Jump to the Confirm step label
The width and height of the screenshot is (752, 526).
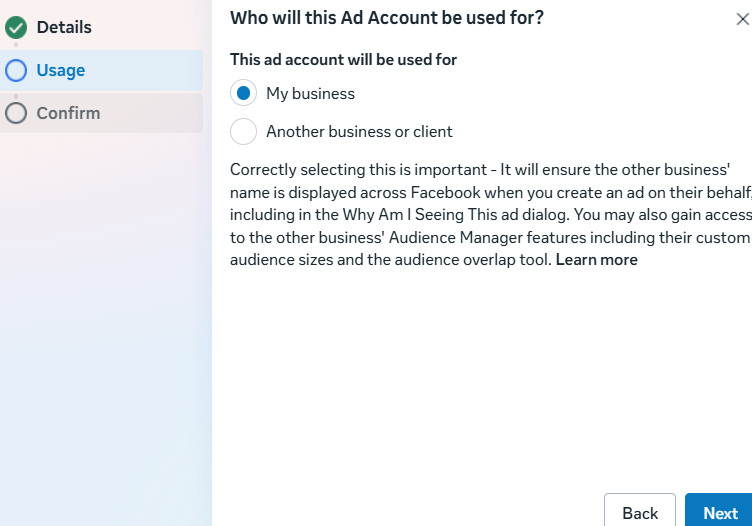[x=68, y=113]
